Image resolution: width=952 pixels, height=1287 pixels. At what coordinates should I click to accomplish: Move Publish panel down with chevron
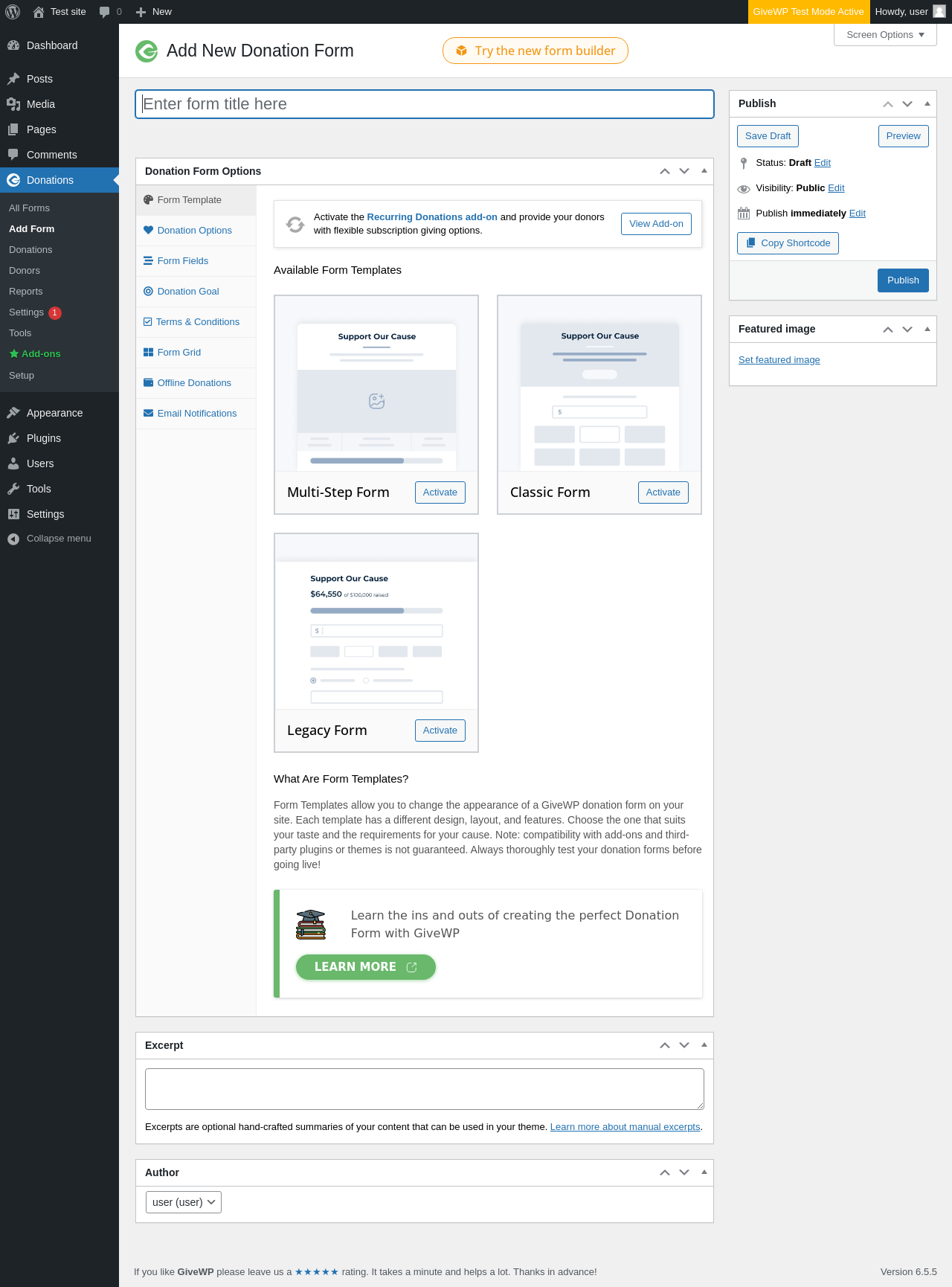(907, 104)
